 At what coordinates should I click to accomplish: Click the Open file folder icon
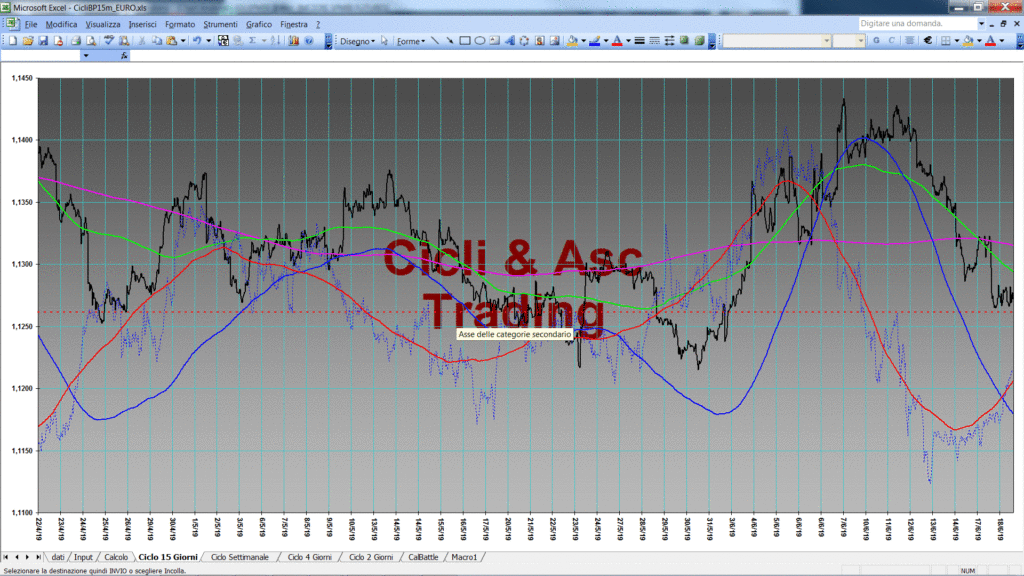pyautogui.click(x=28, y=41)
